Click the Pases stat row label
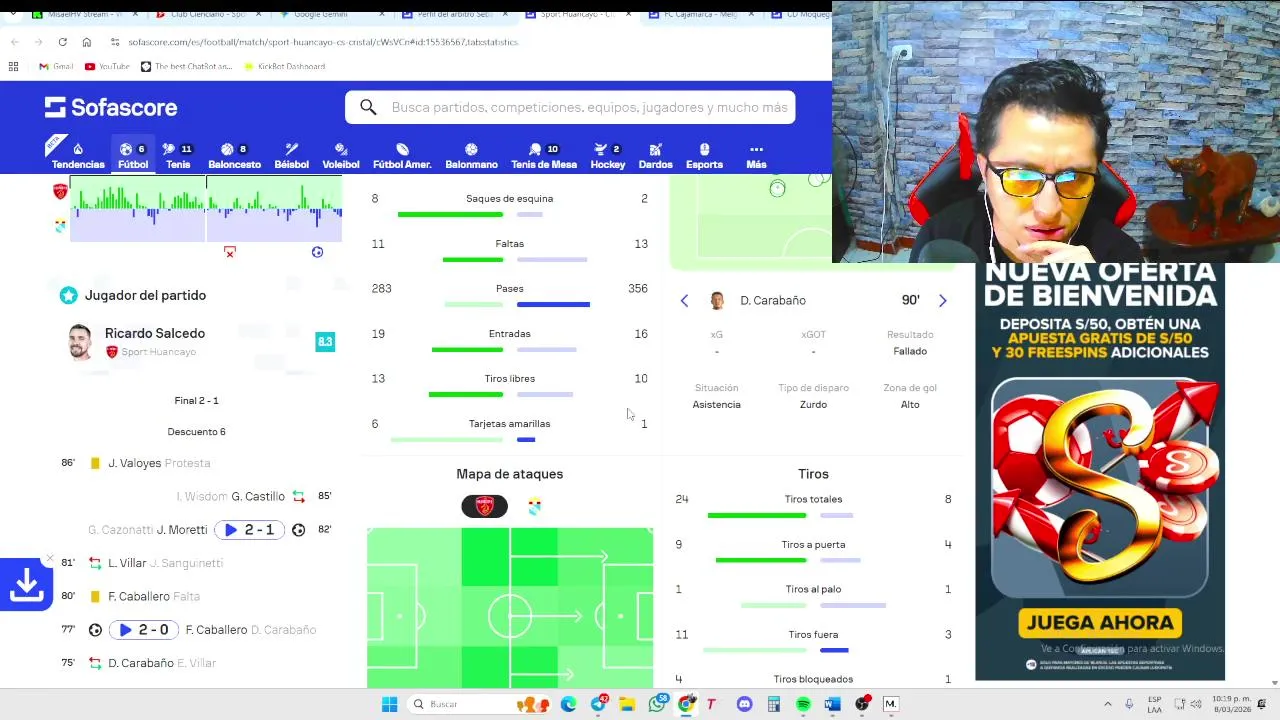The height and width of the screenshot is (720, 1280). click(x=509, y=288)
